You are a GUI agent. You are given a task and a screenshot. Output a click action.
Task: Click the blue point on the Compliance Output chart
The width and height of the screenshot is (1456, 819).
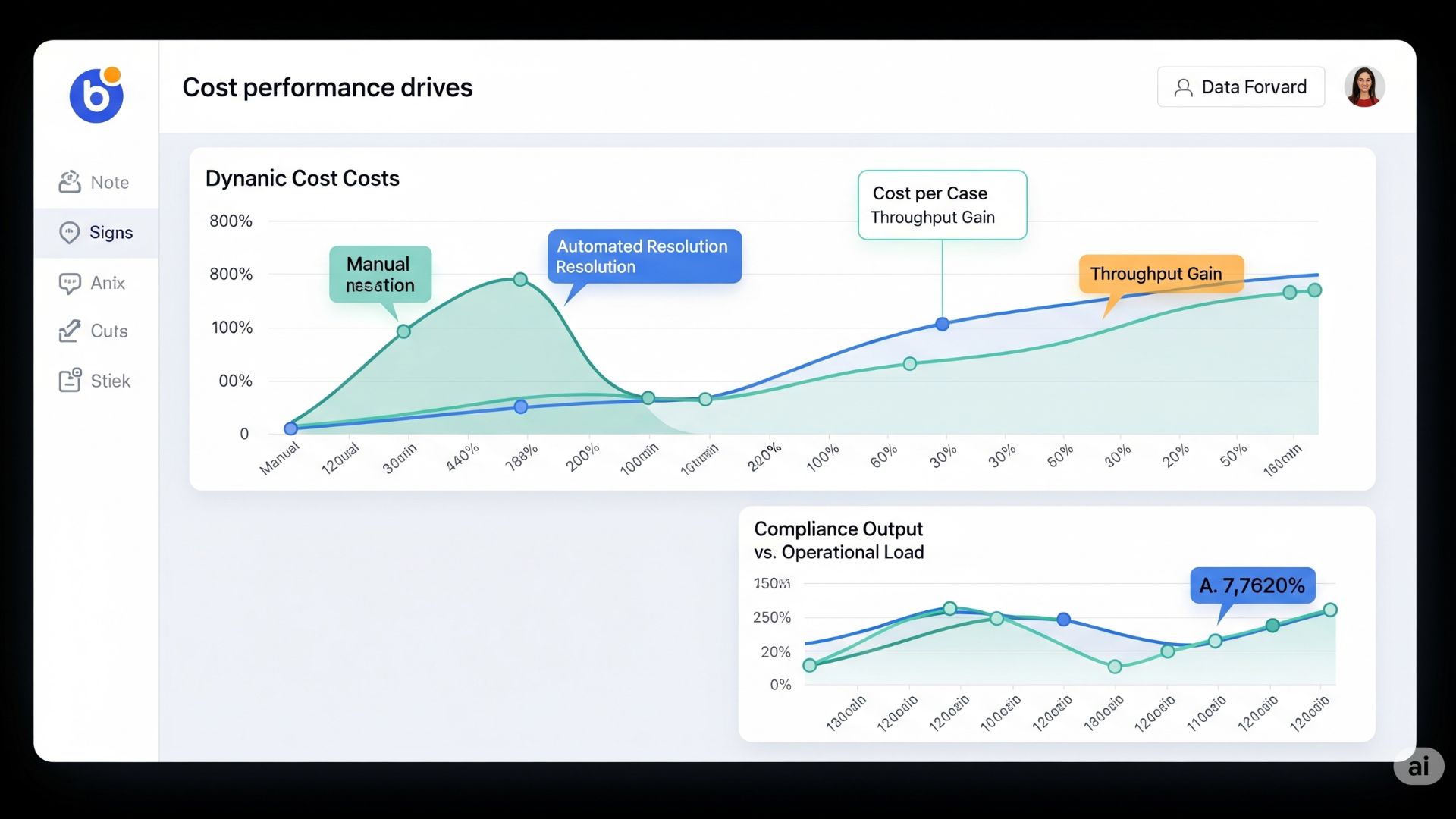1064,620
